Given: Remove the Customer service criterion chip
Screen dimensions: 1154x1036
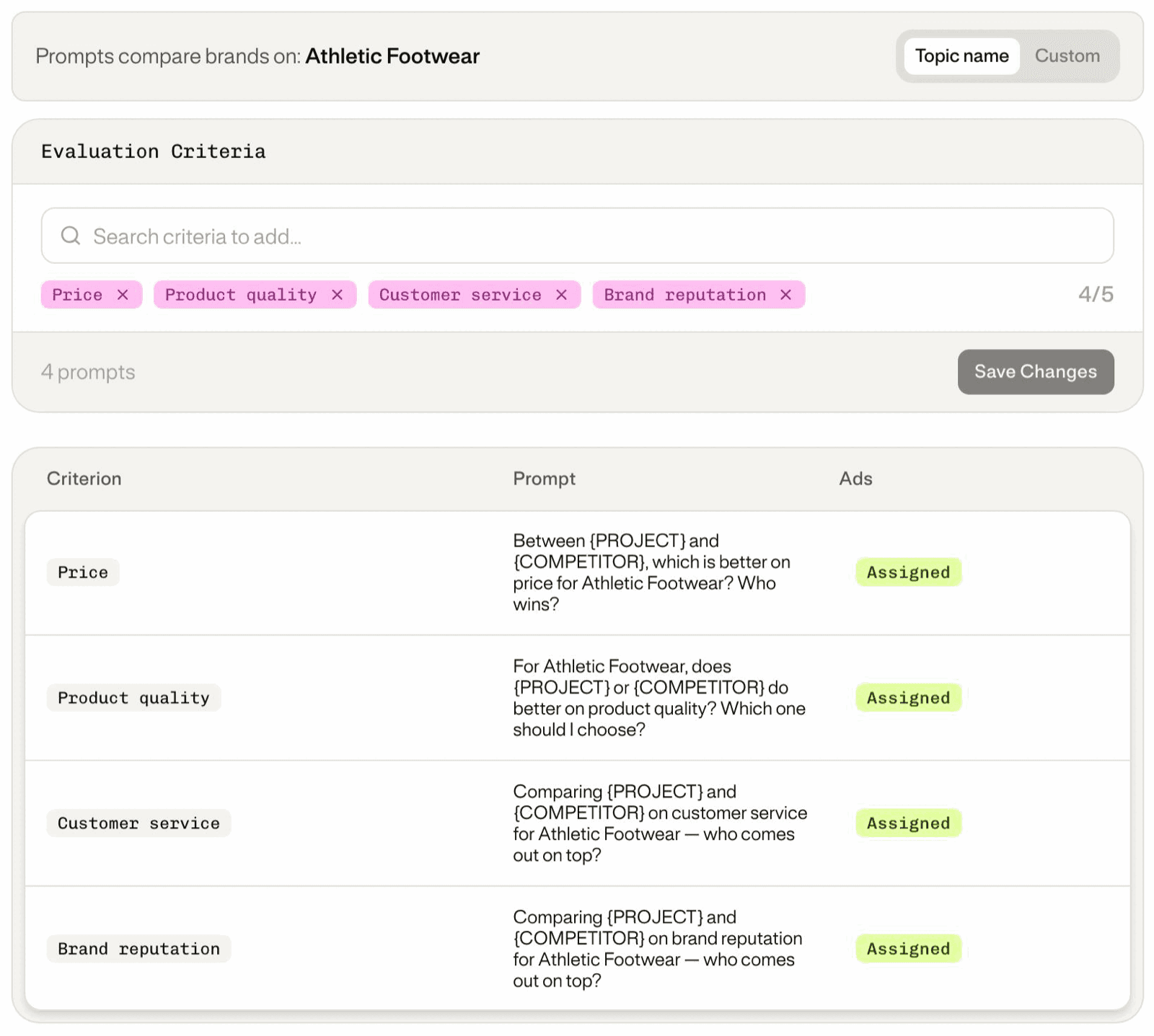Looking at the screenshot, I should pos(561,295).
